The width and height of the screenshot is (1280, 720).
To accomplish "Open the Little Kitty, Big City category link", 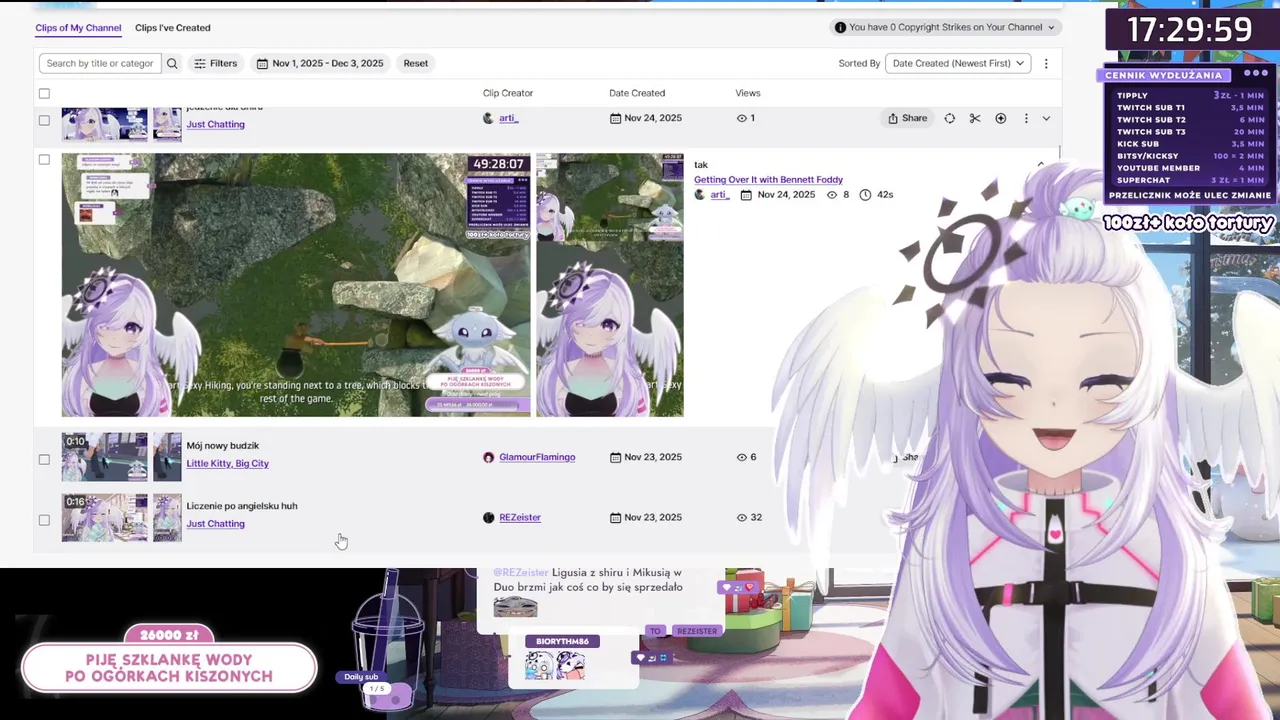I will (x=227, y=463).
